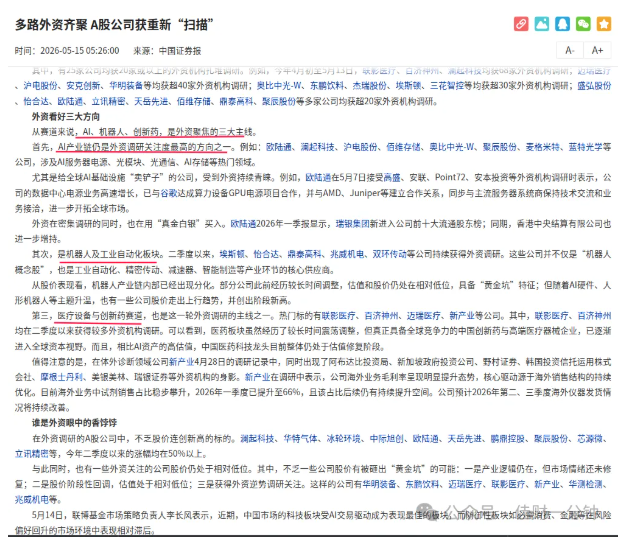627x540 pixels.
Task: Open 立讯精密 link before 等，今年二季度以来
Action: [x=32, y=454]
